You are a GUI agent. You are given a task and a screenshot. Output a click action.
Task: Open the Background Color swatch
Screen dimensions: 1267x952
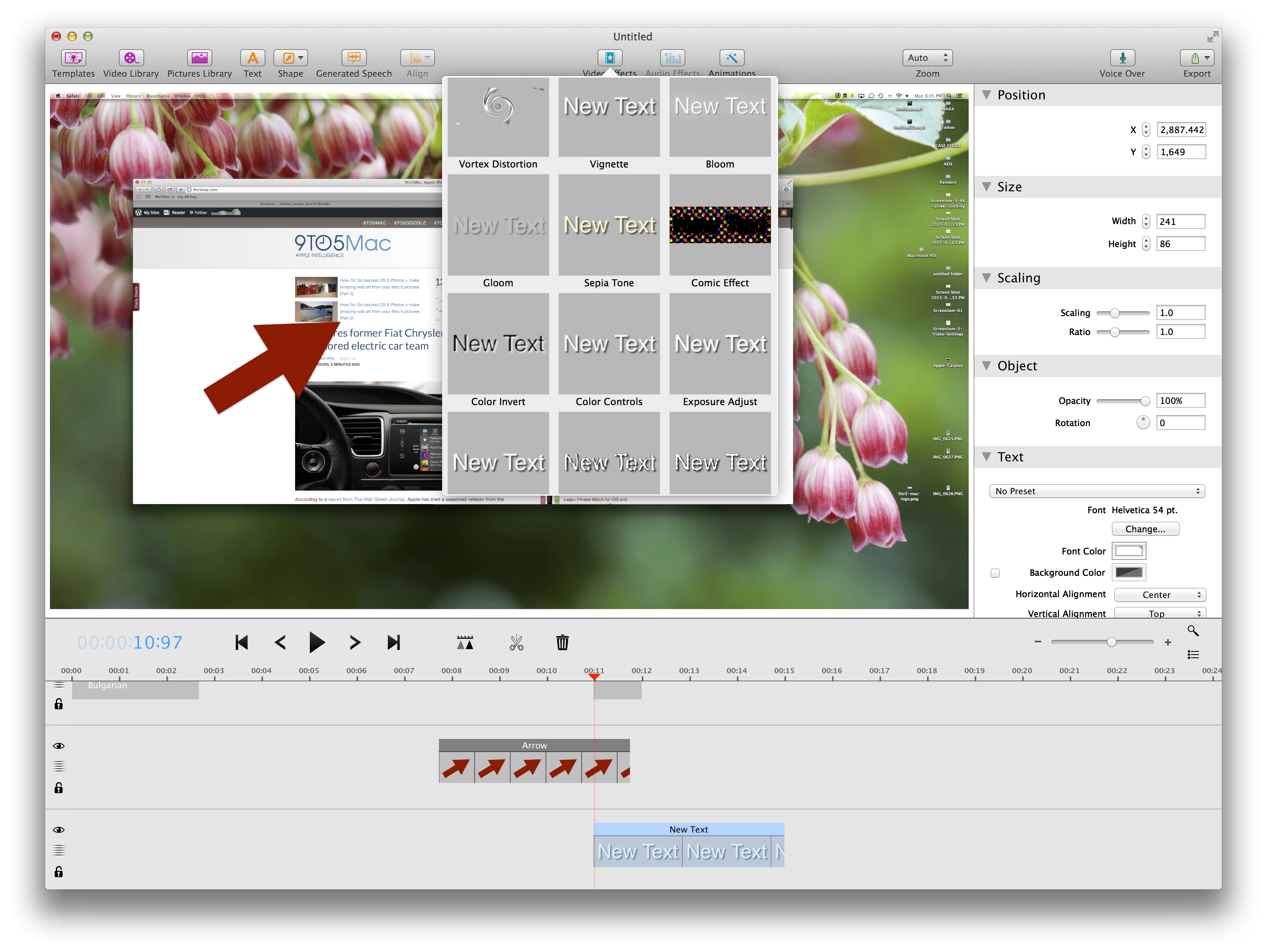[x=1129, y=573]
